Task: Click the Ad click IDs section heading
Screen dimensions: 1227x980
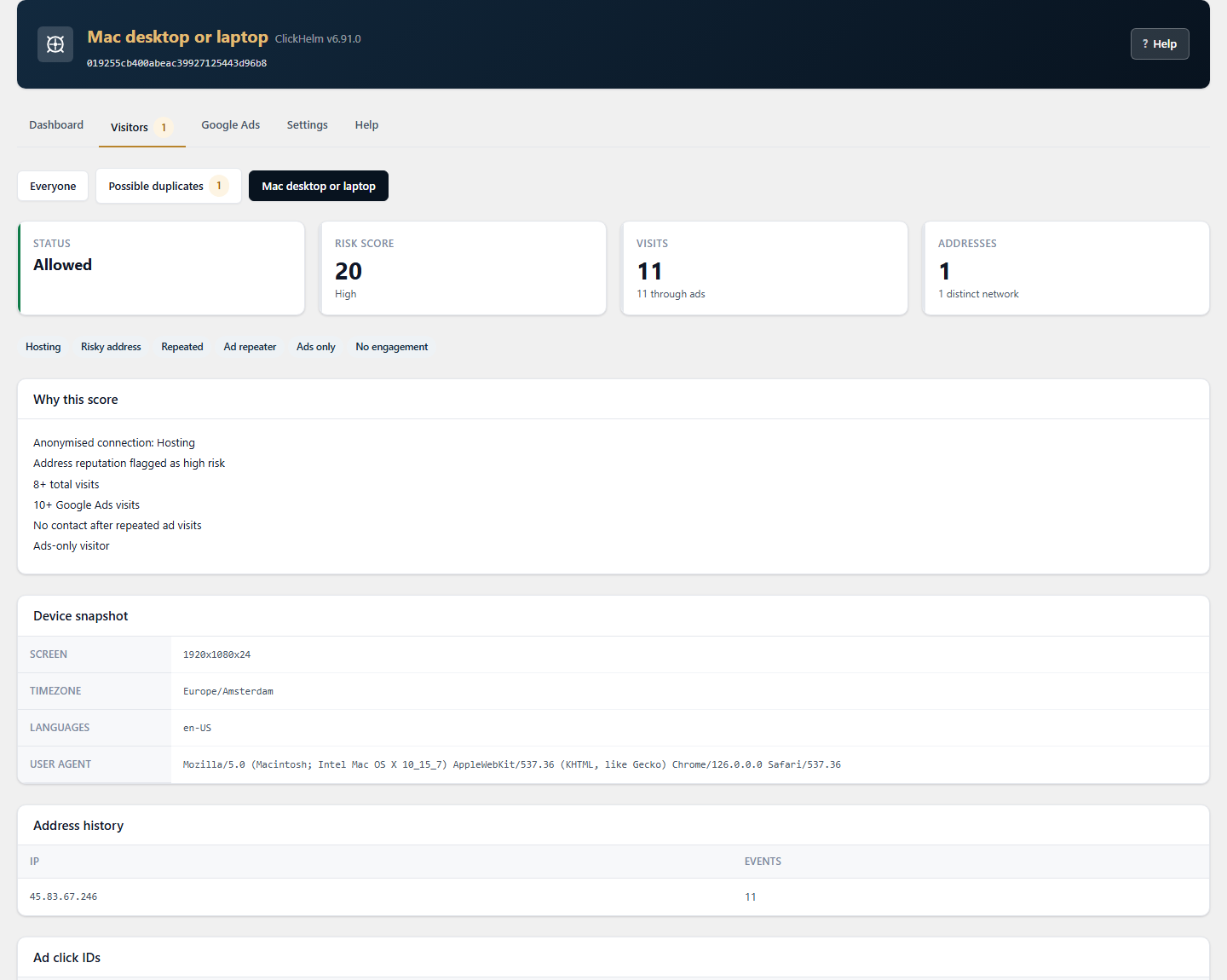Action: click(66, 958)
